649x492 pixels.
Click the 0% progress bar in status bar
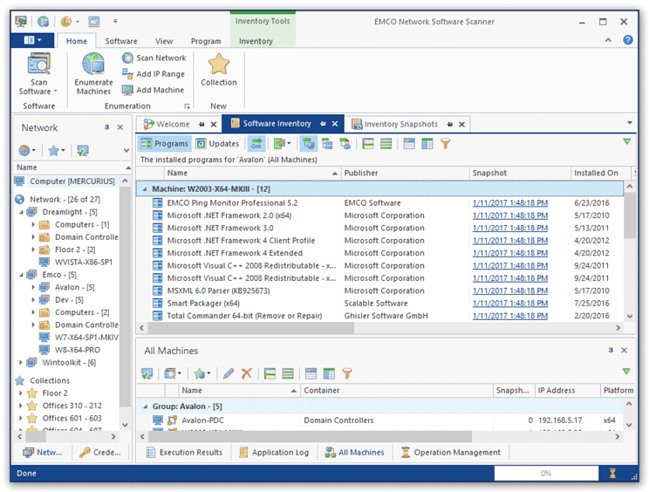[546, 473]
